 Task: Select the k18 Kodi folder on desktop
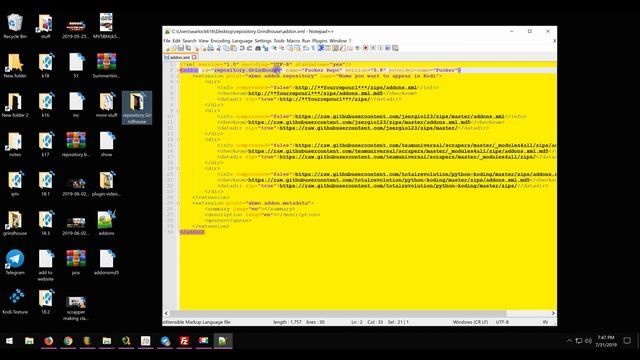[x=45, y=65]
